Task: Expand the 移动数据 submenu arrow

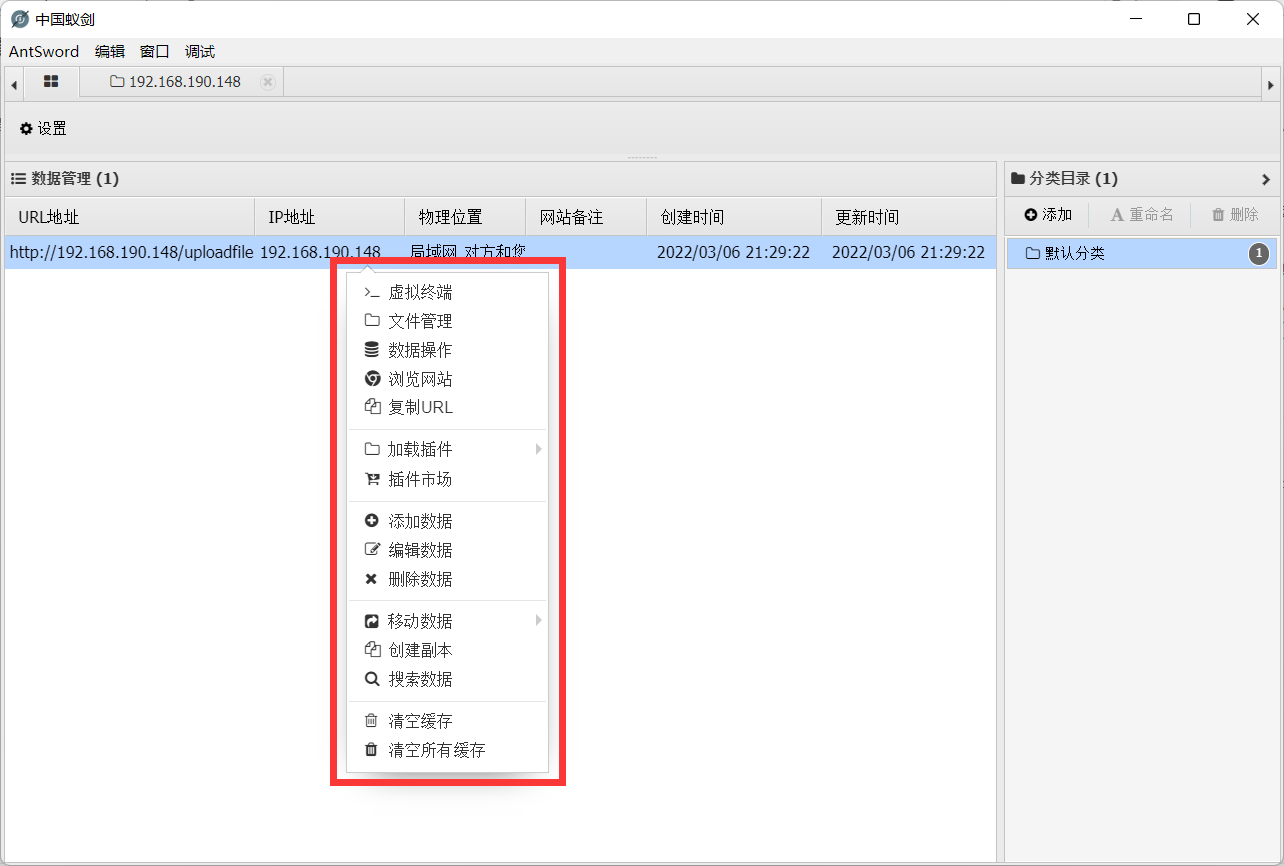Action: click(538, 620)
